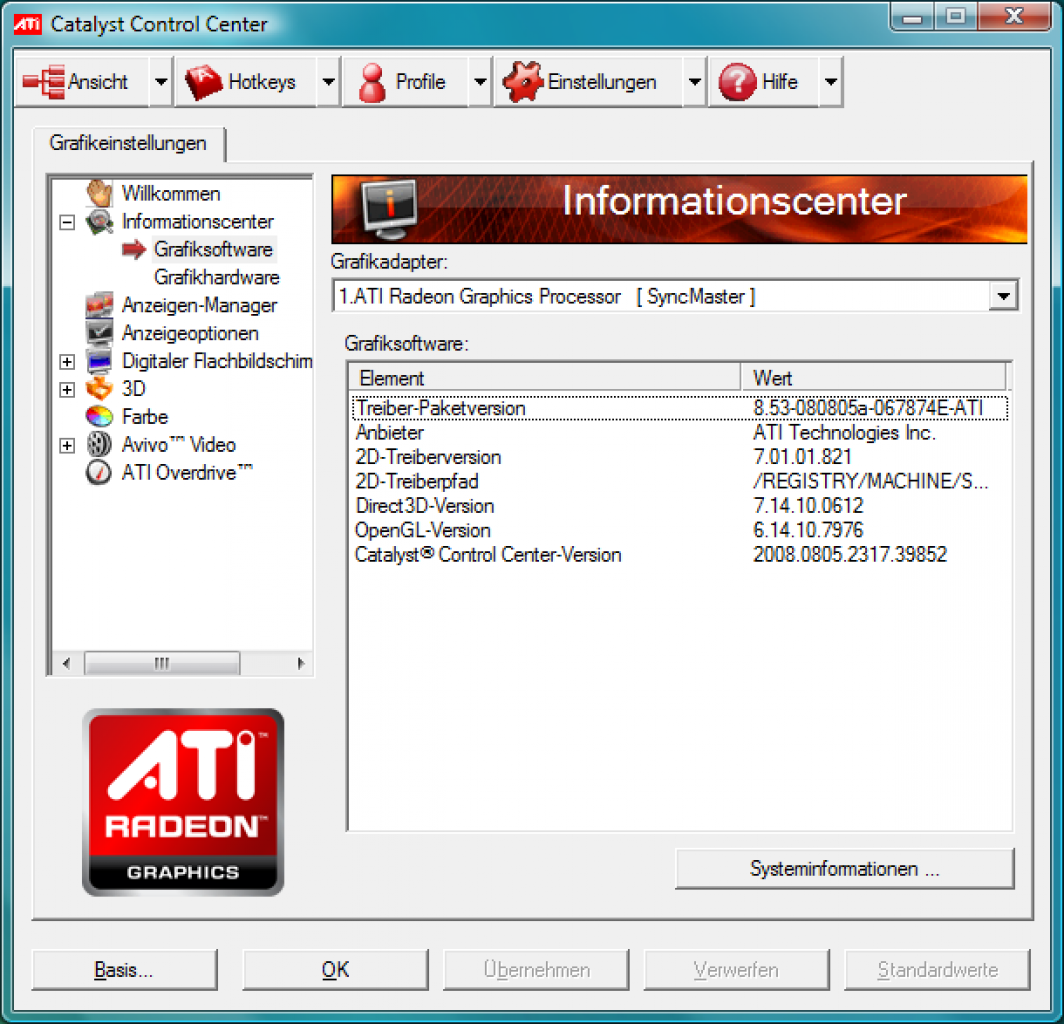The width and height of the screenshot is (1064, 1024).
Task: Click the OK button
Action: pos(335,970)
